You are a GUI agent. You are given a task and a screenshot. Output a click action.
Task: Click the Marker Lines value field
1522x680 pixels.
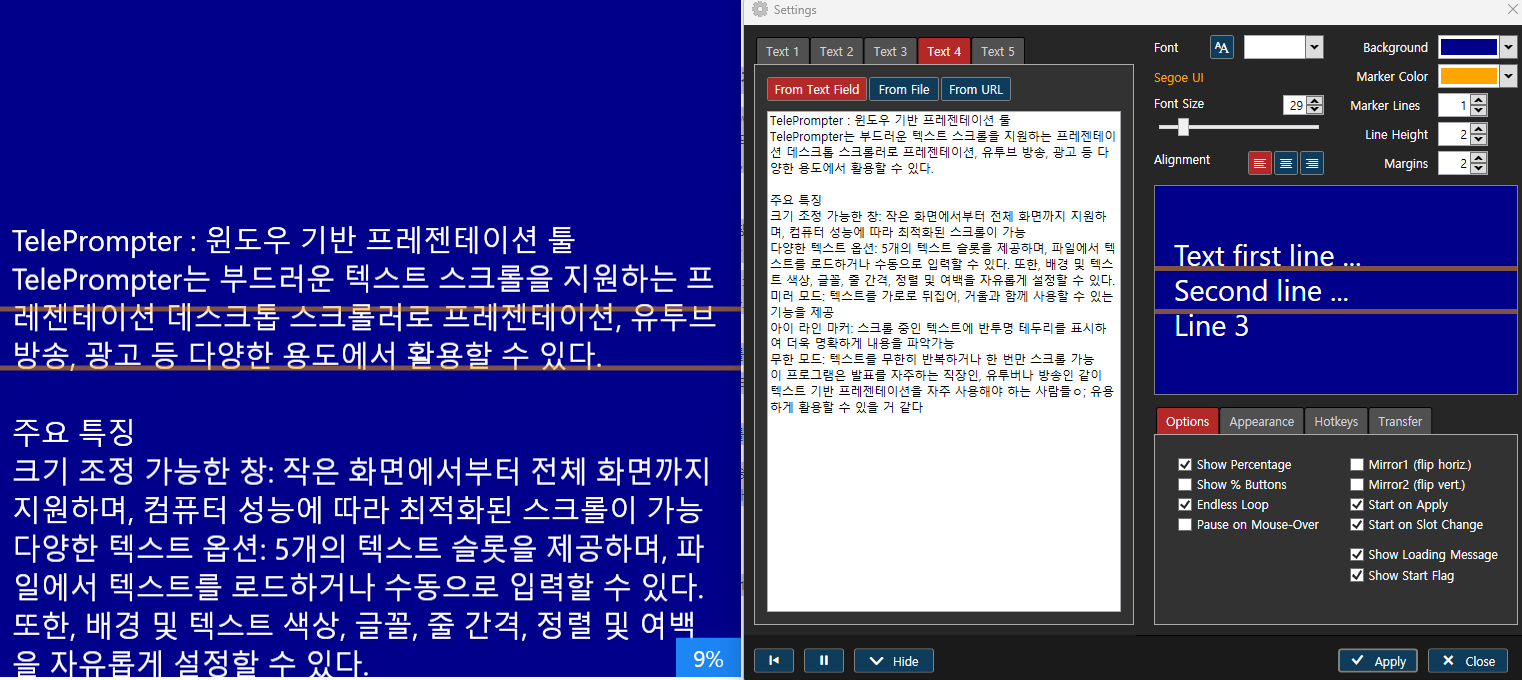(x=1454, y=105)
